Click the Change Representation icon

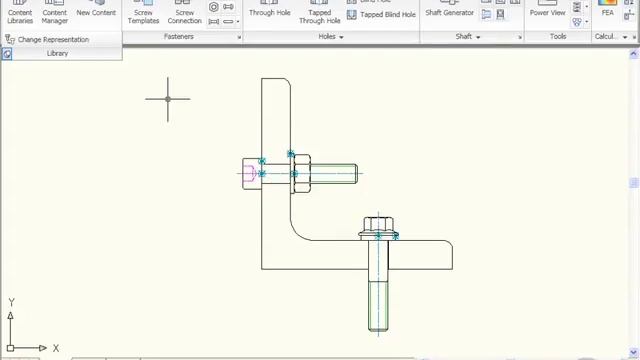coord(10,39)
